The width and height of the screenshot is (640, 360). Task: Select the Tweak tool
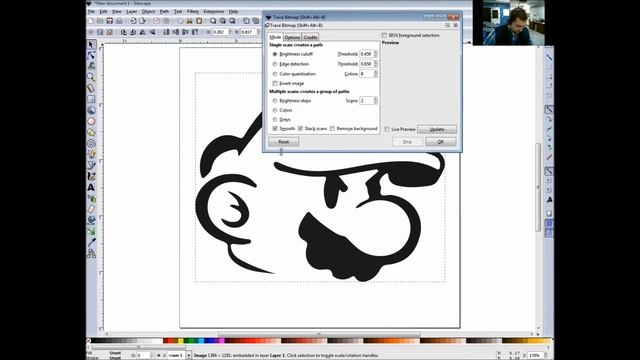point(91,66)
